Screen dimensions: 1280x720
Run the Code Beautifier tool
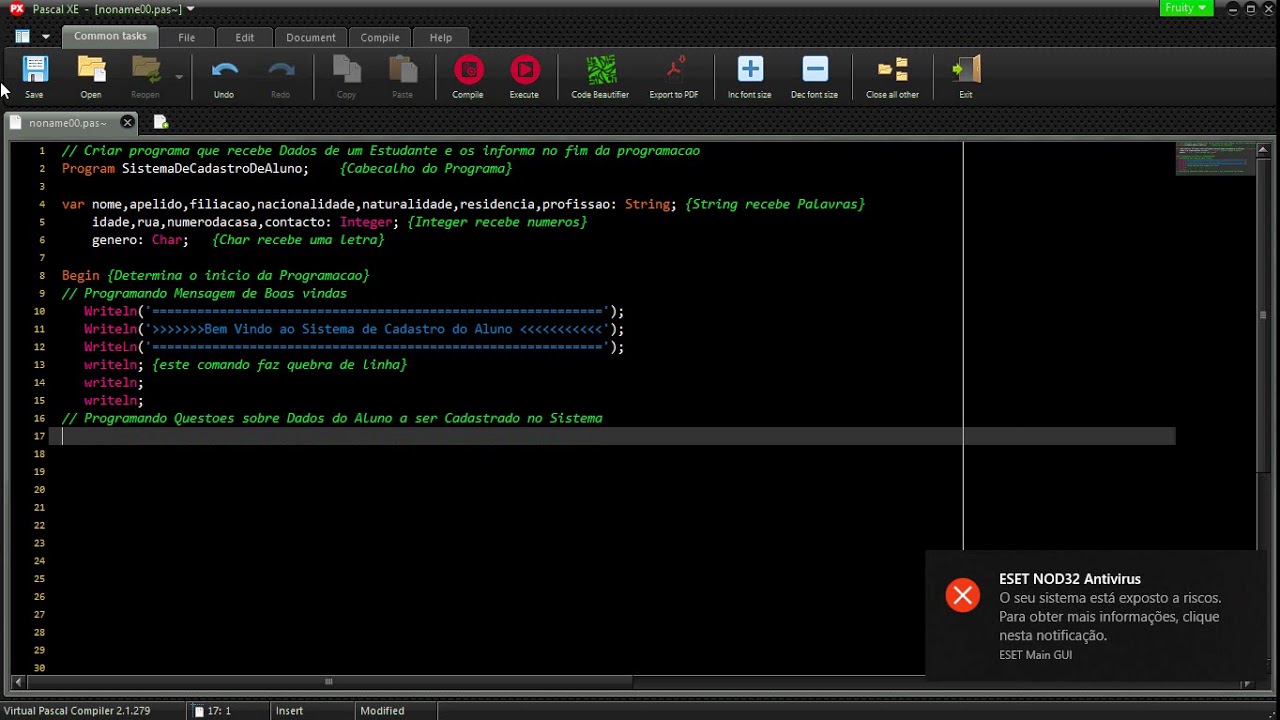[x=600, y=77]
